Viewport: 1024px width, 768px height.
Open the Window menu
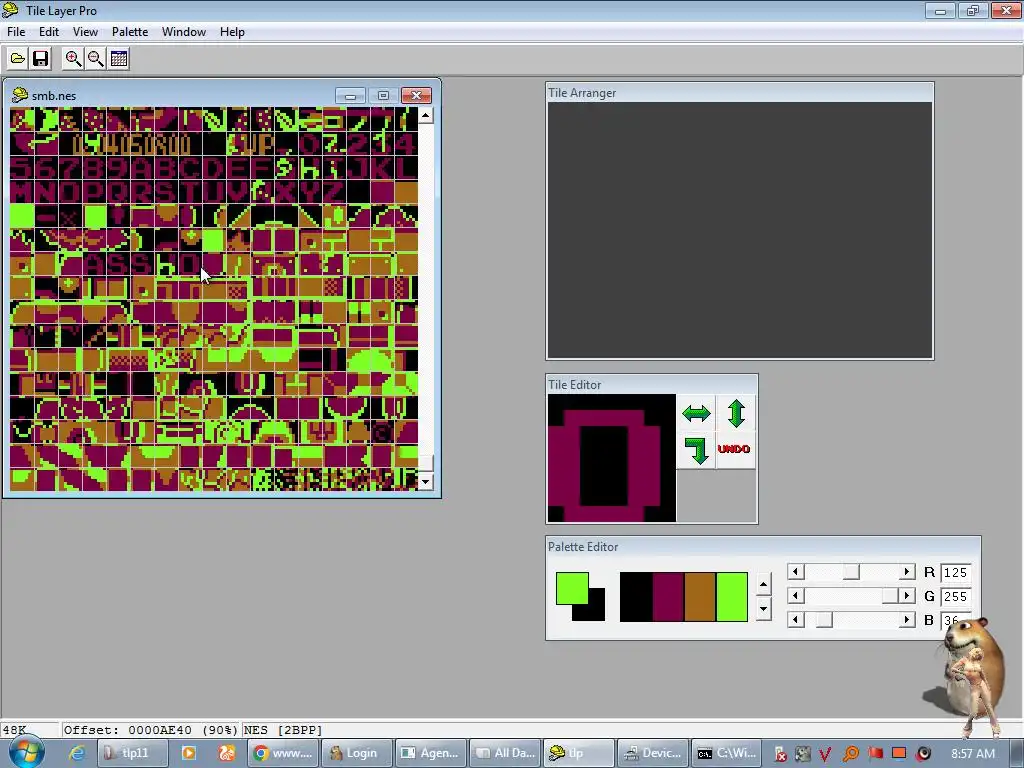(184, 32)
